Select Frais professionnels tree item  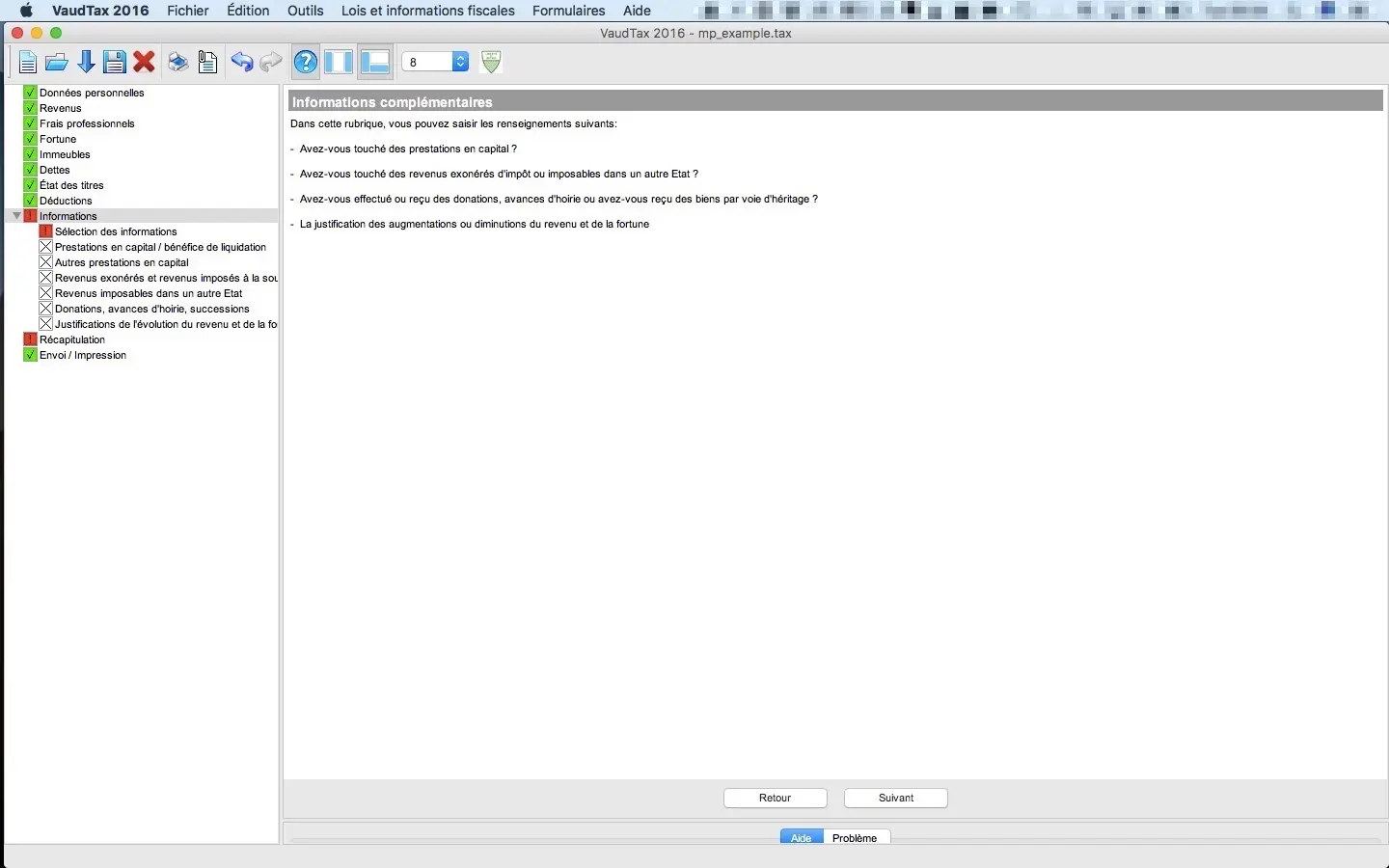pos(87,123)
